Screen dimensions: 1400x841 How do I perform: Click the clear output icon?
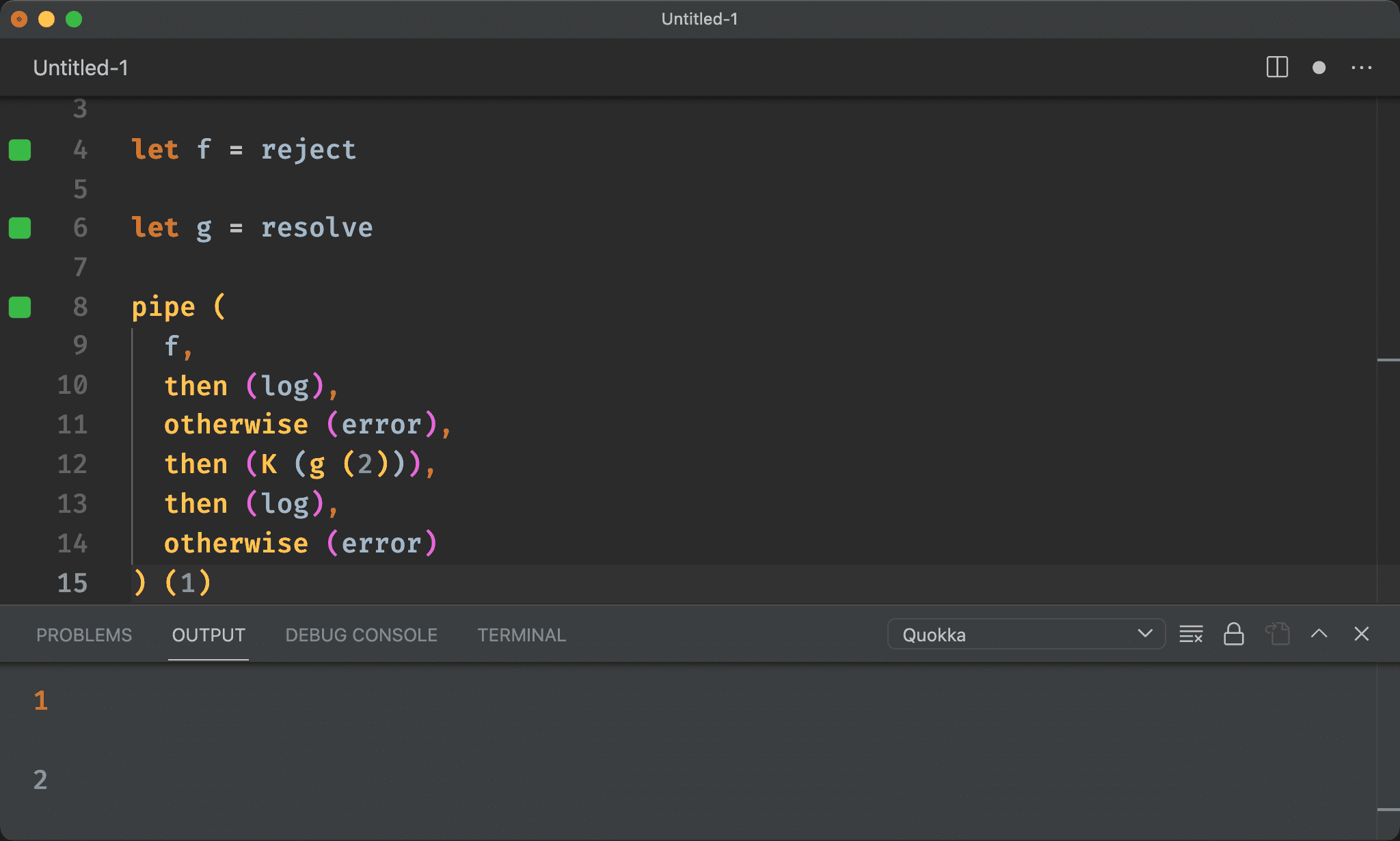pyautogui.click(x=1192, y=635)
